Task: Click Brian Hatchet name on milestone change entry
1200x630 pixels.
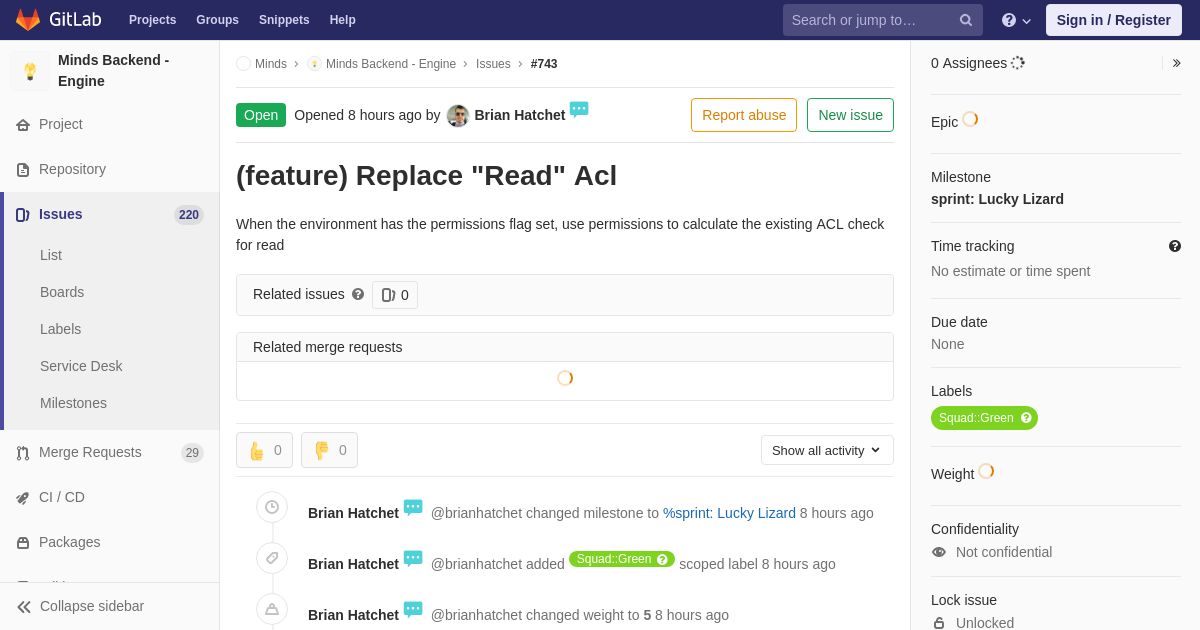Action: coord(353,513)
